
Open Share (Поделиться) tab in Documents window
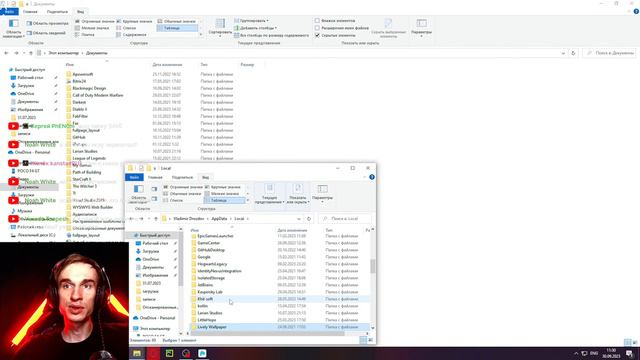tap(57, 12)
